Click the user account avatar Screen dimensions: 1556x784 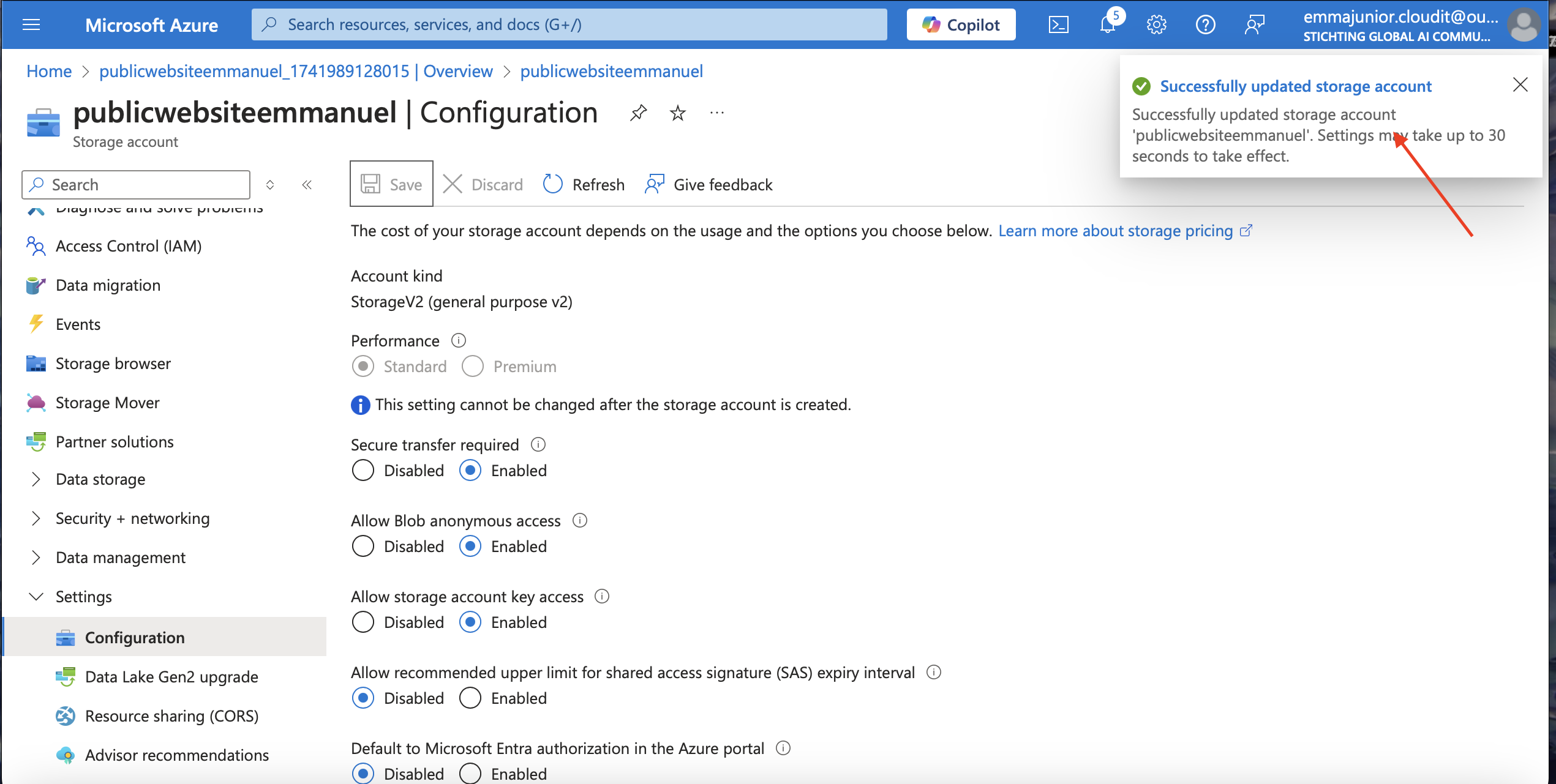(x=1524, y=24)
